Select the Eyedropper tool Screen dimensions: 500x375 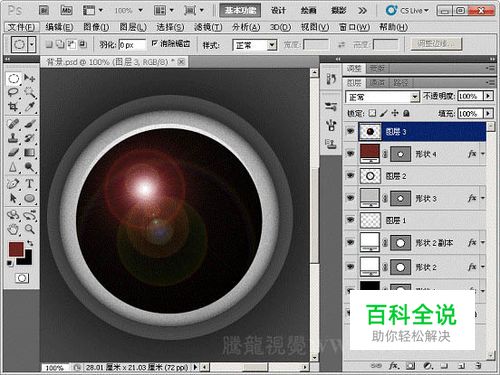(30, 107)
